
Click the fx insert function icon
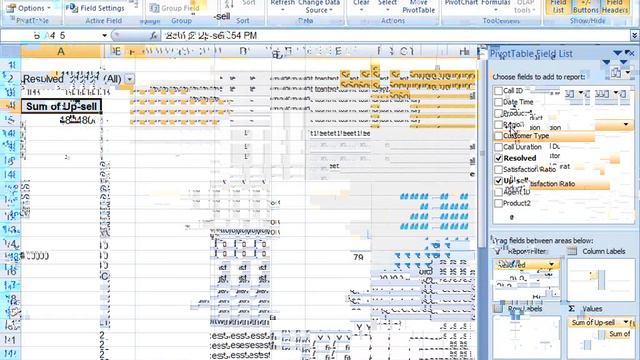point(153,36)
